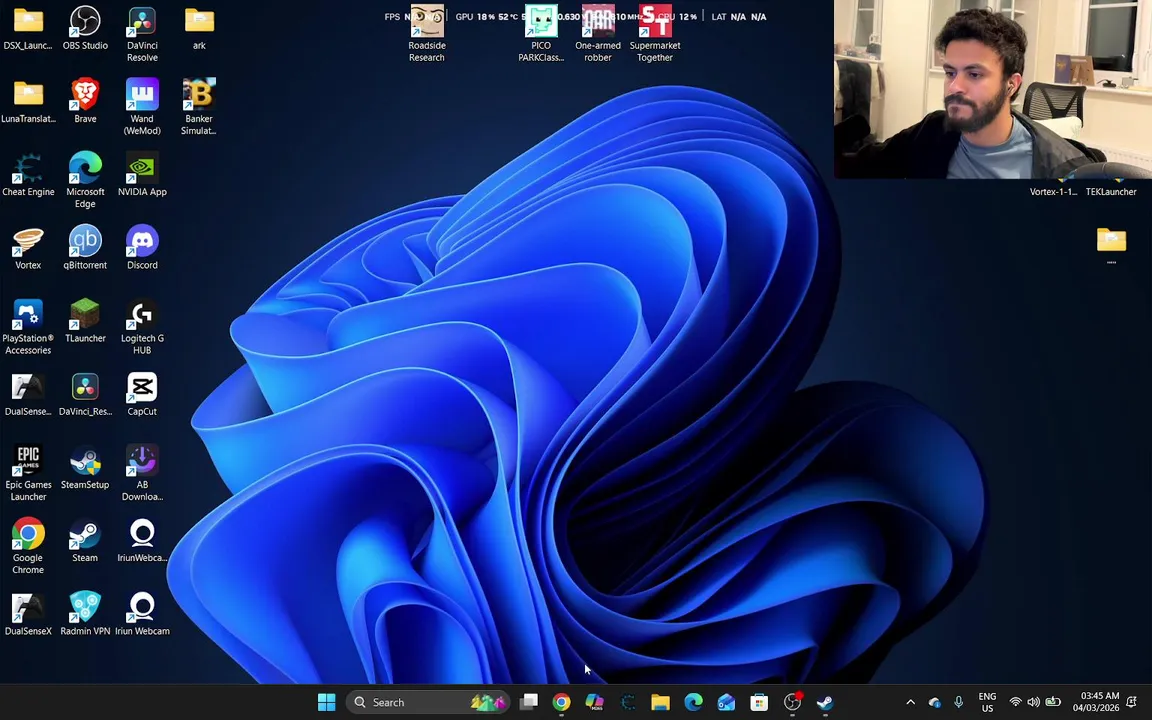Screen dimensions: 1152x720
Task: Select Supermarket Together game shortcut
Action: coord(655,34)
